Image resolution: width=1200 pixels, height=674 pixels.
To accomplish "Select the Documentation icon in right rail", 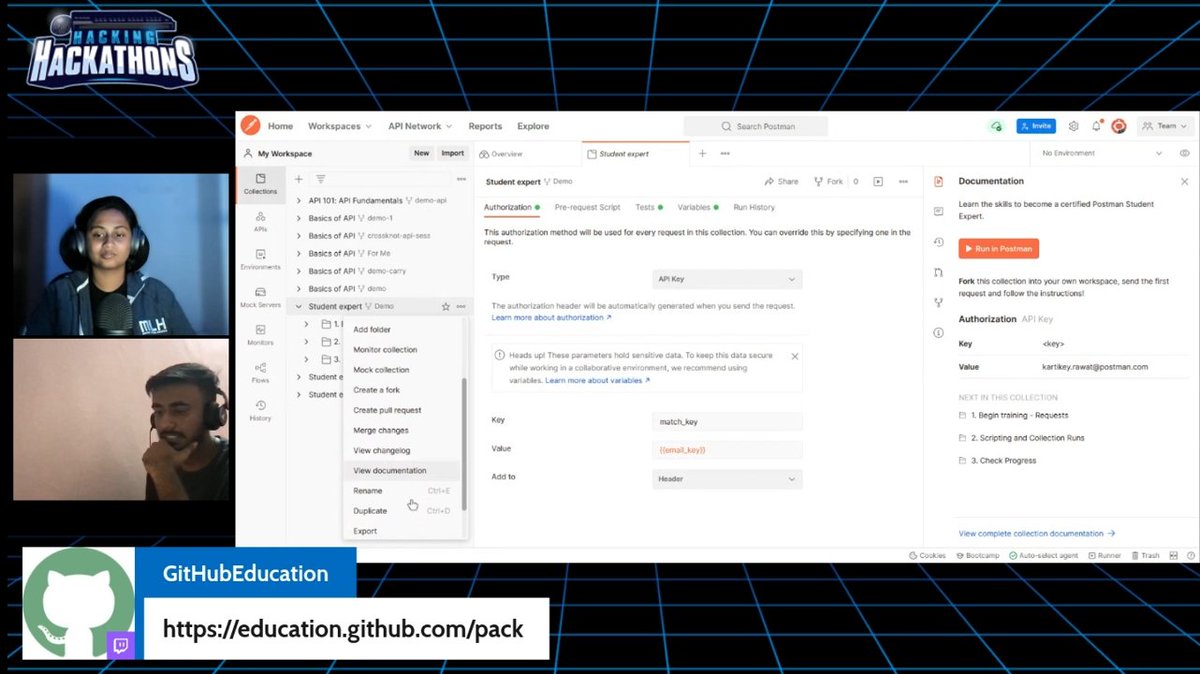I will coord(938,182).
